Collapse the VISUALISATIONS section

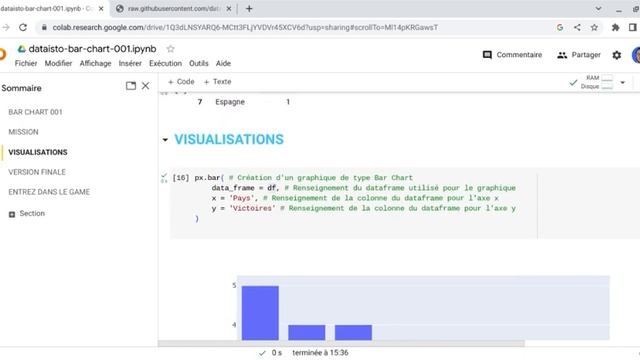165,140
